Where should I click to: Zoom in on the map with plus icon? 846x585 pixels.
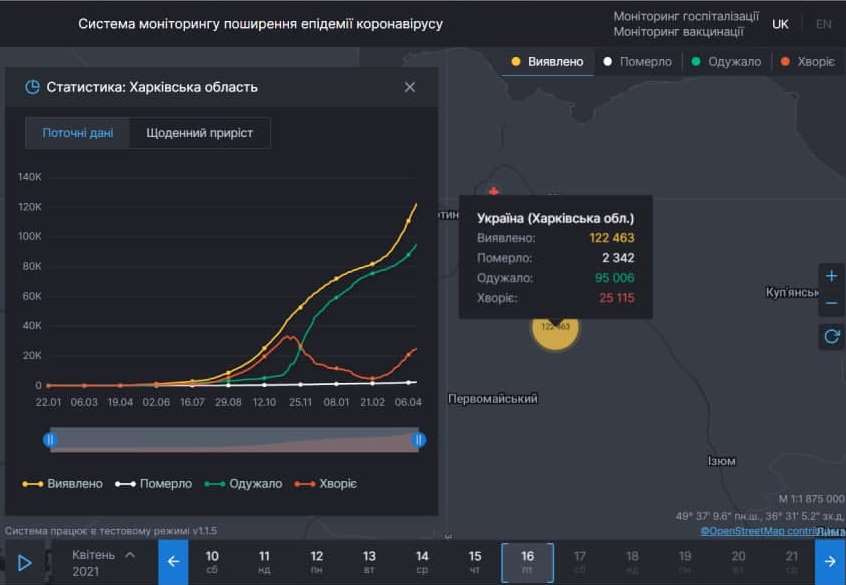pyautogui.click(x=831, y=275)
